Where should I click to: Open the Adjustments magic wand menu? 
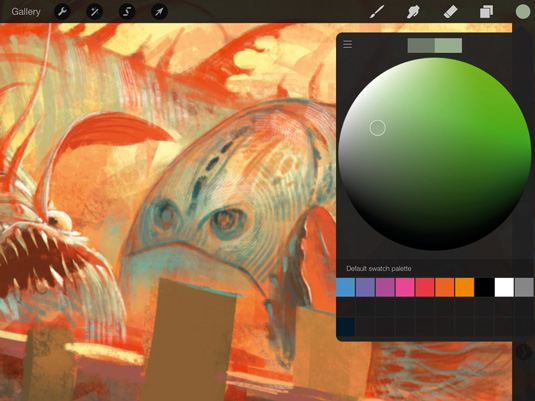coord(95,12)
